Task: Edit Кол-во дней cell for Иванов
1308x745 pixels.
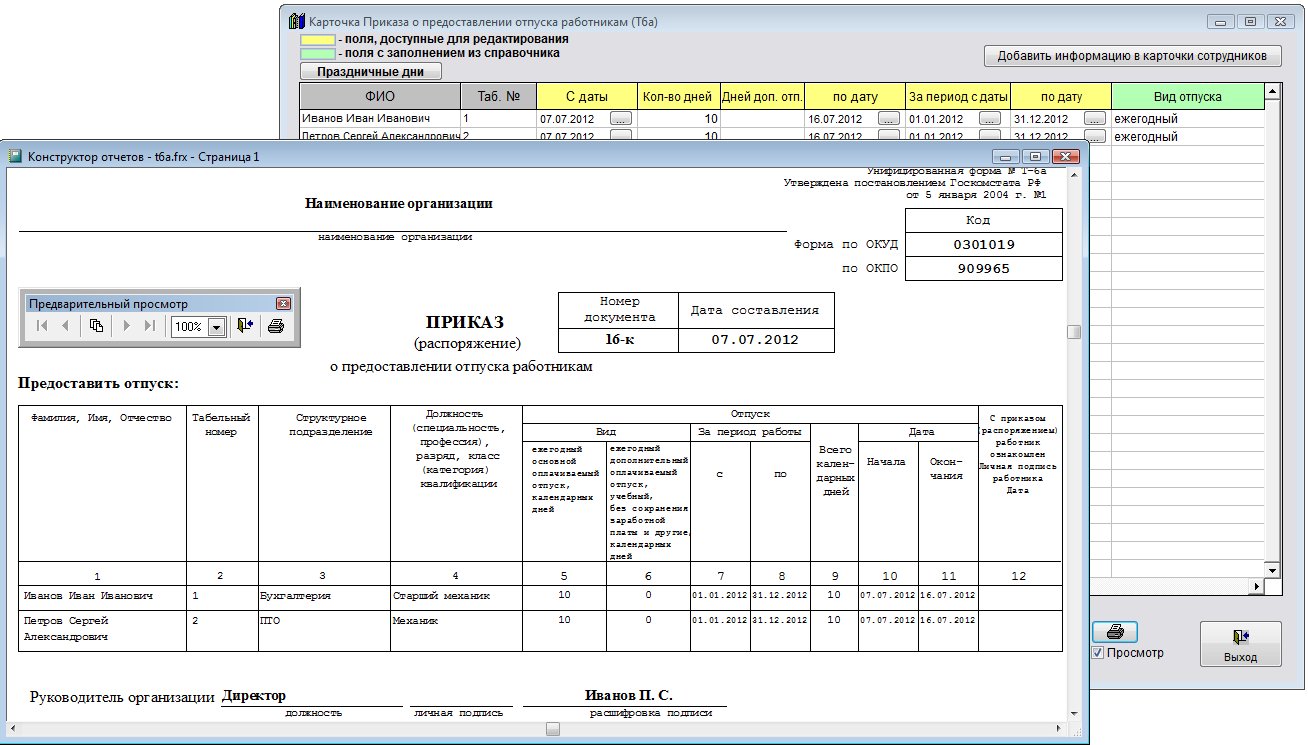Action: pyautogui.click(x=677, y=119)
